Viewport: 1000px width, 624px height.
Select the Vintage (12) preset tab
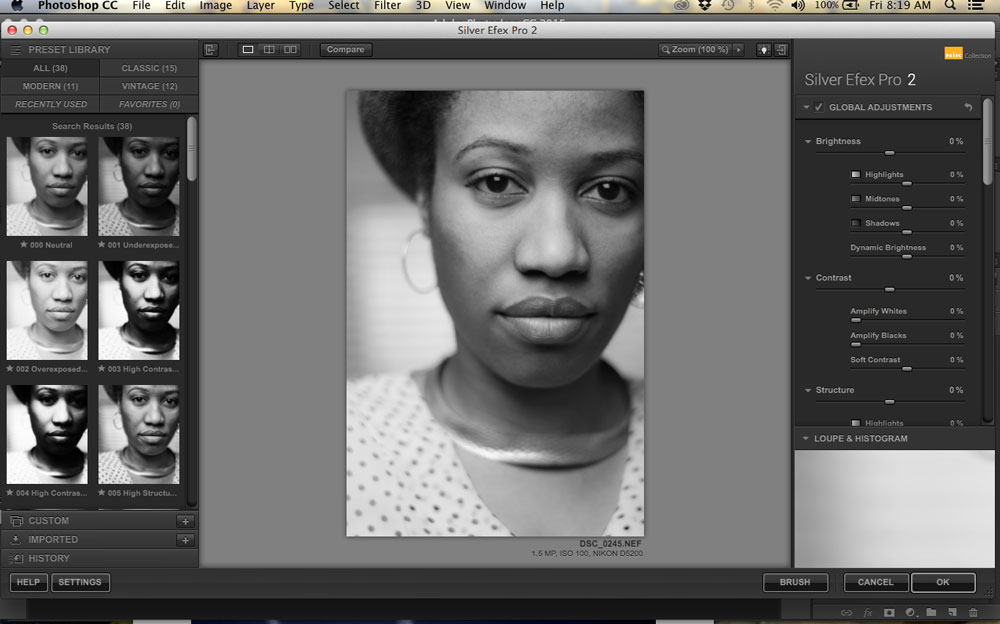pyautogui.click(x=148, y=86)
